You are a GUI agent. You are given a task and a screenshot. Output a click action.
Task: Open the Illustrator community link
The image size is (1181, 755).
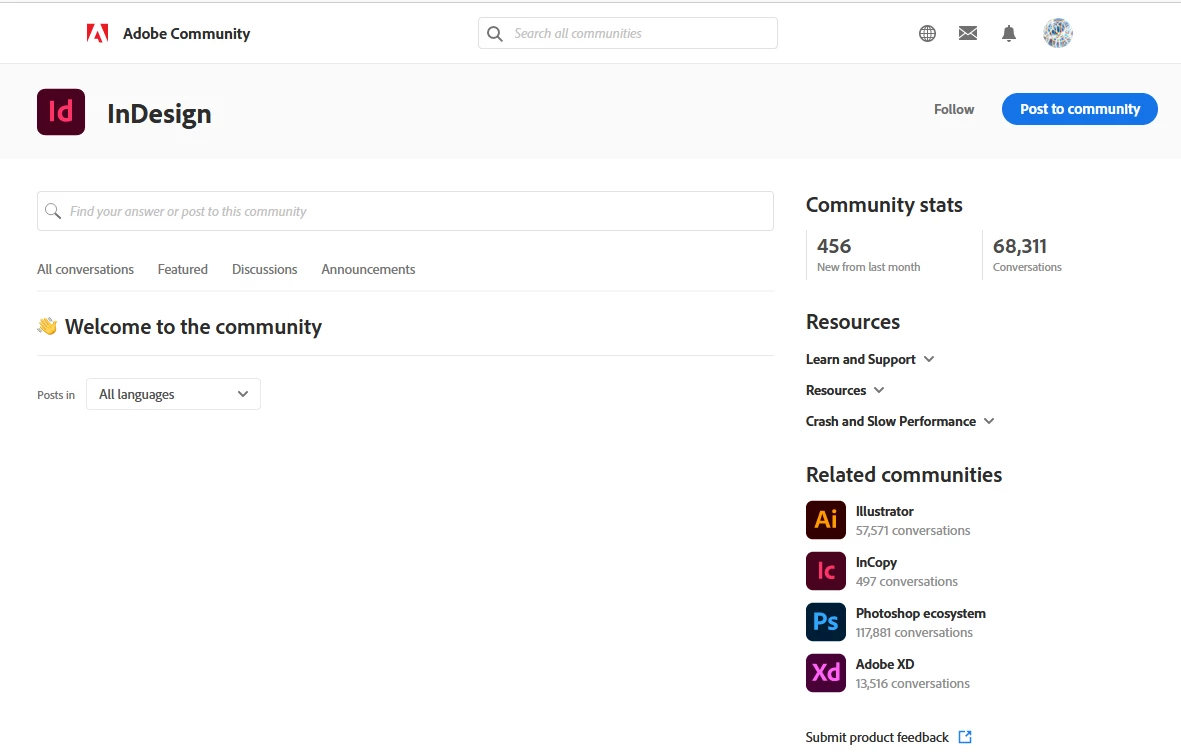click(884, 512)
